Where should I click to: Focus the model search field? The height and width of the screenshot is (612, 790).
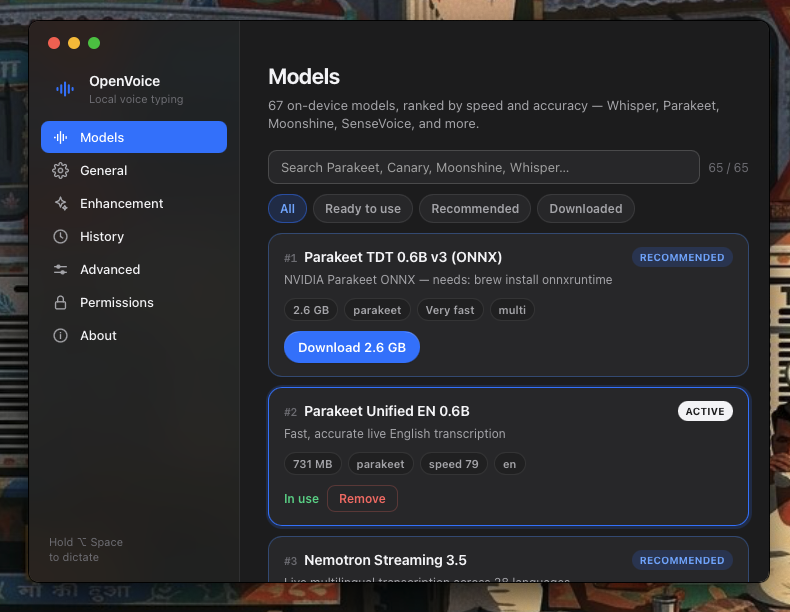tap(484, 167)
